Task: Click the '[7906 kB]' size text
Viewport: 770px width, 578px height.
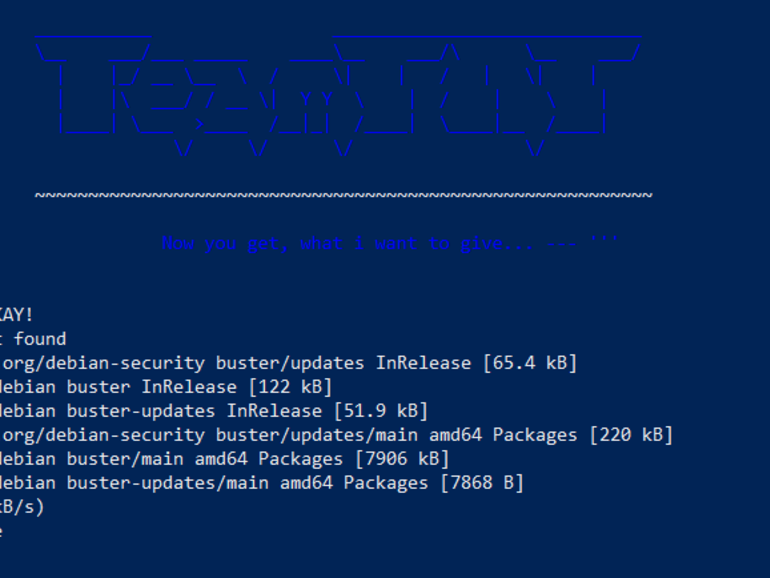Action: (x=402, y=459)
